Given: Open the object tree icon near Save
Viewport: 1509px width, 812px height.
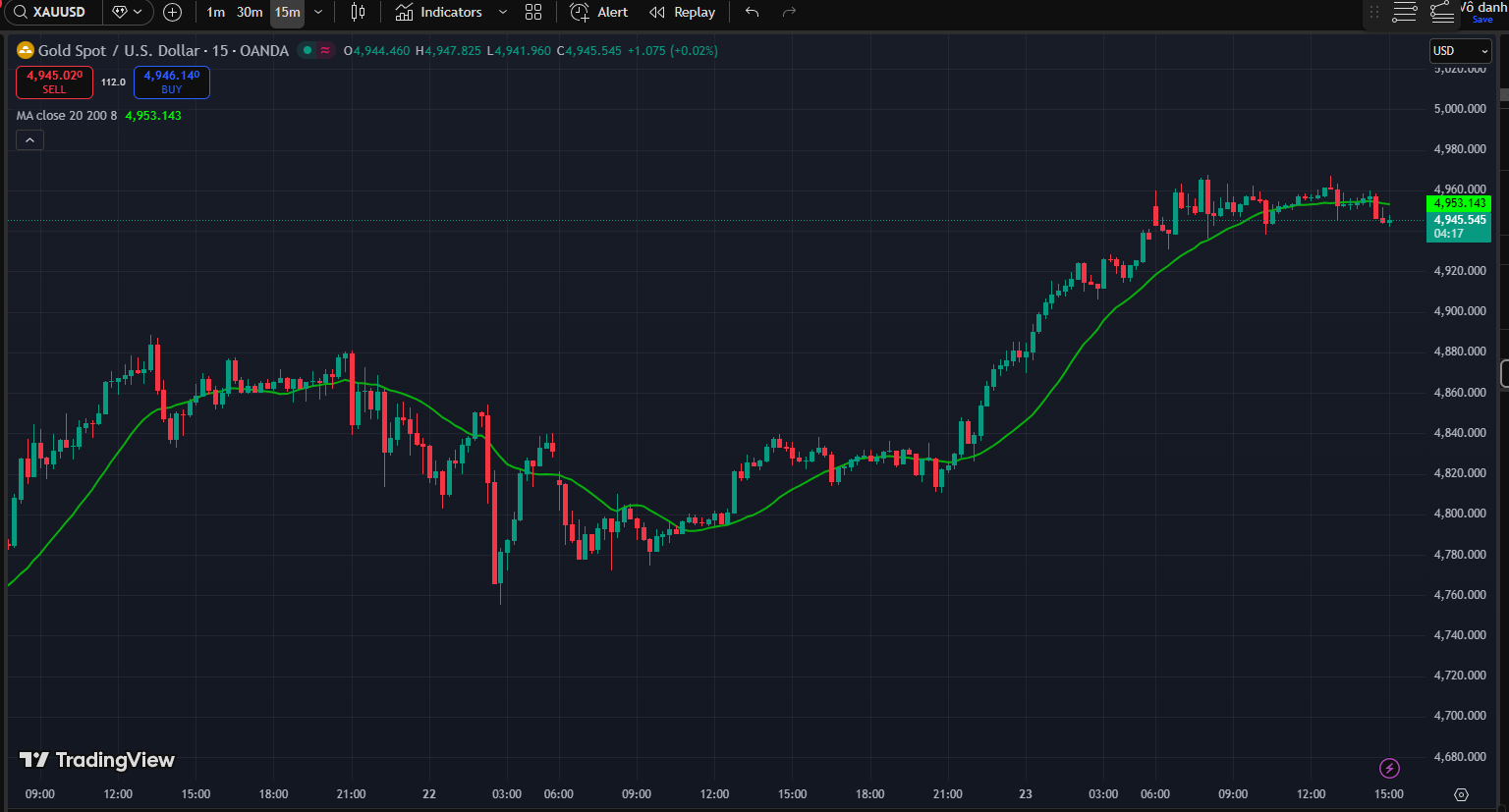Looking at the screenshot, I should coord(1441,12).
